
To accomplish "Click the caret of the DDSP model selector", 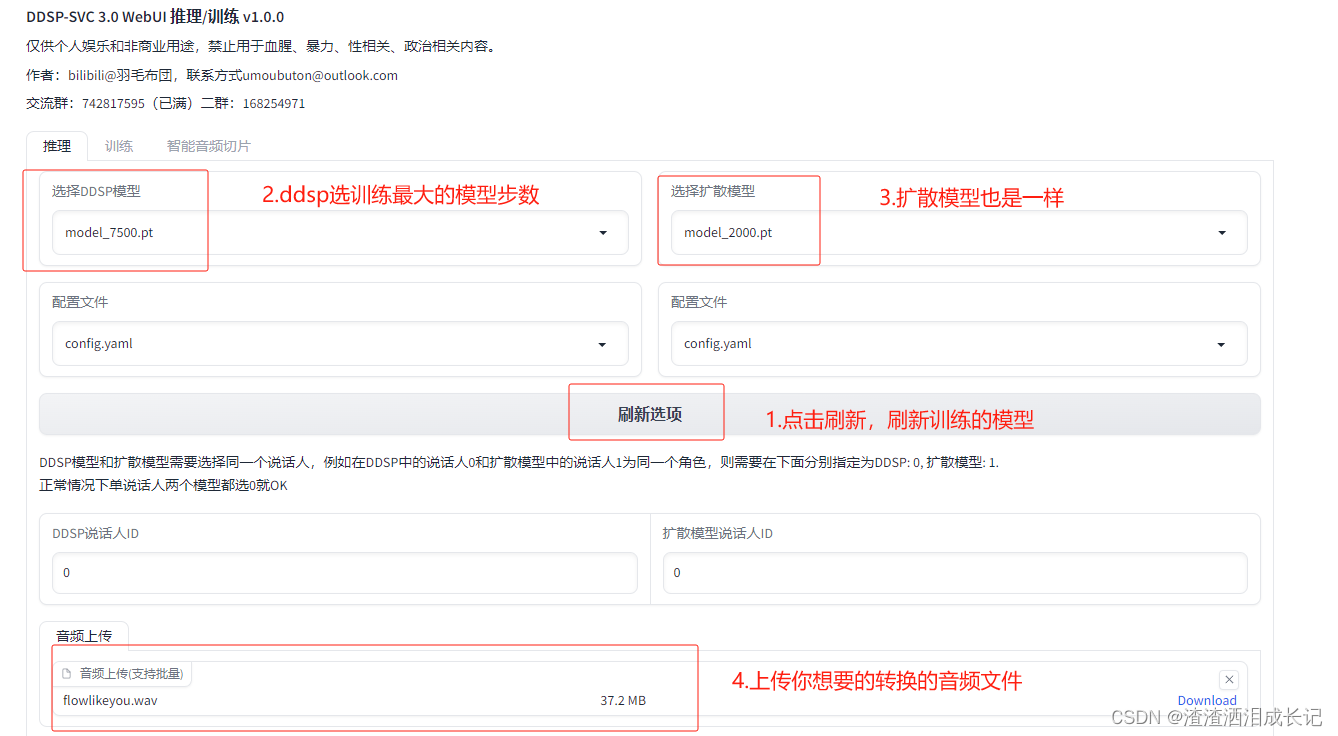I will (603, 232).
